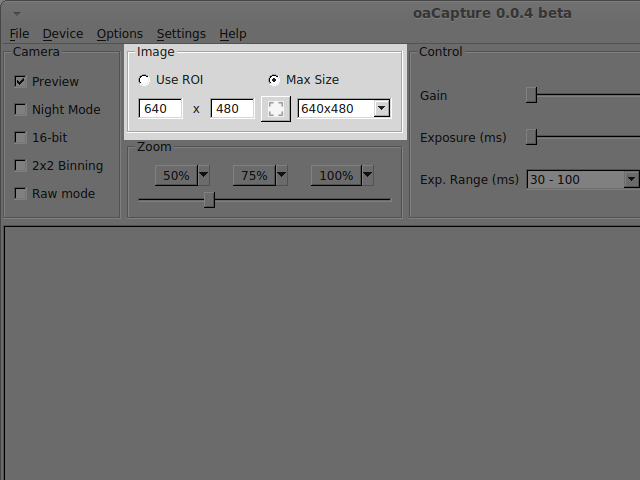The image size is (640, 480).
Task: Choose the Max Size radio option
Action: click(x=274, y=80)
